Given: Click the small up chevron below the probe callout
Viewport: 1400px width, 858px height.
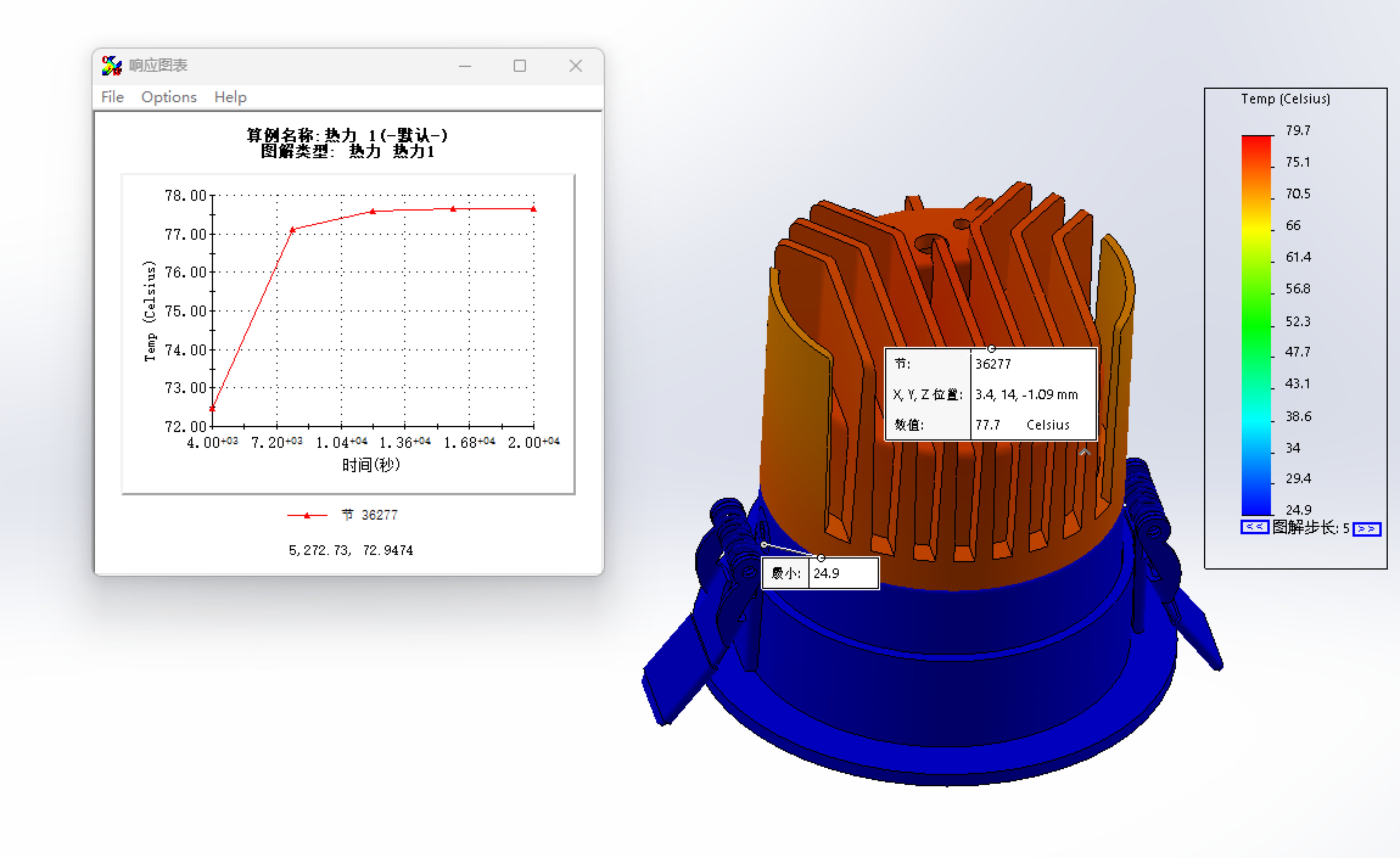Looking at the screenshot, I should click(x=1085, y=452).
